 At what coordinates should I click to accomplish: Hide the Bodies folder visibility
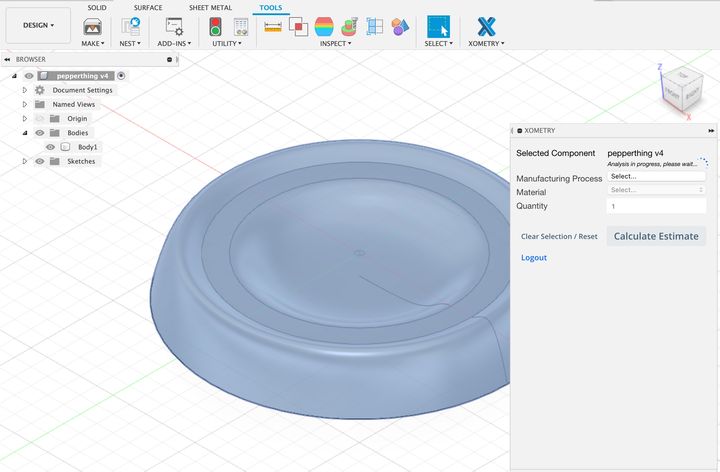click(41, 132)
